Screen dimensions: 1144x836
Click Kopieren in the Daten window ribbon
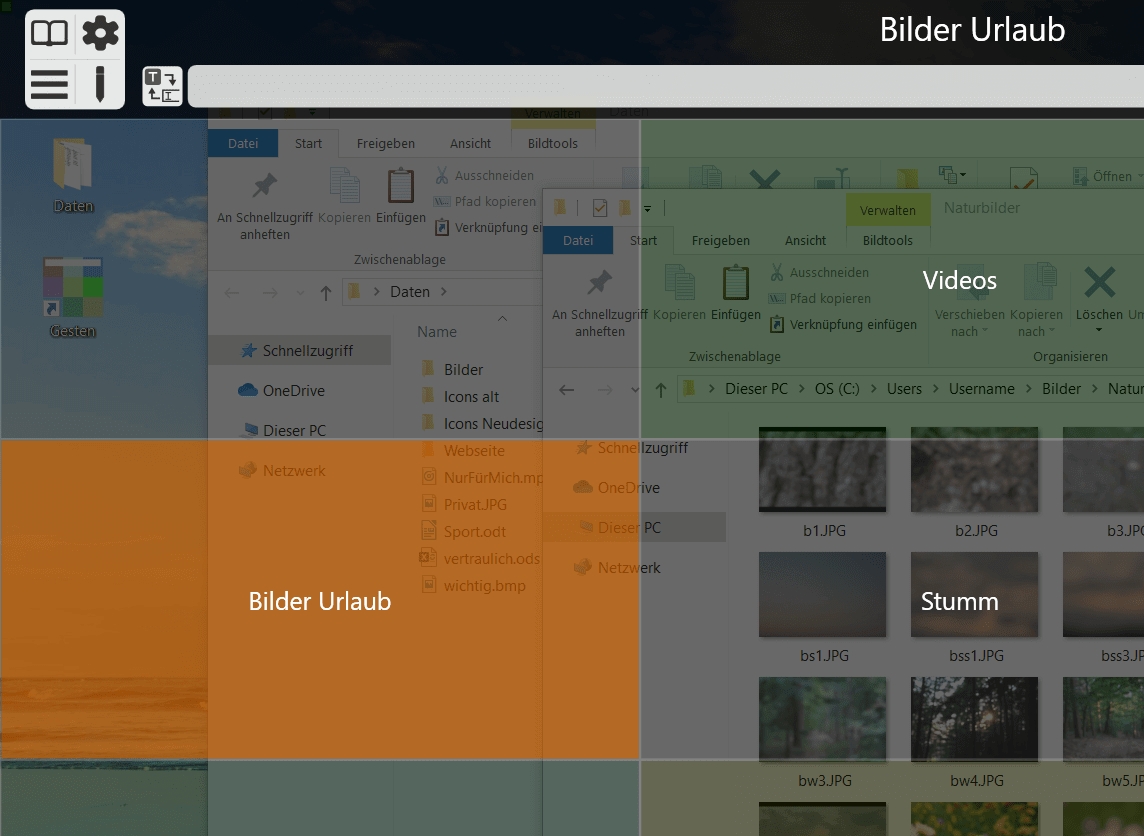point(344,196)
